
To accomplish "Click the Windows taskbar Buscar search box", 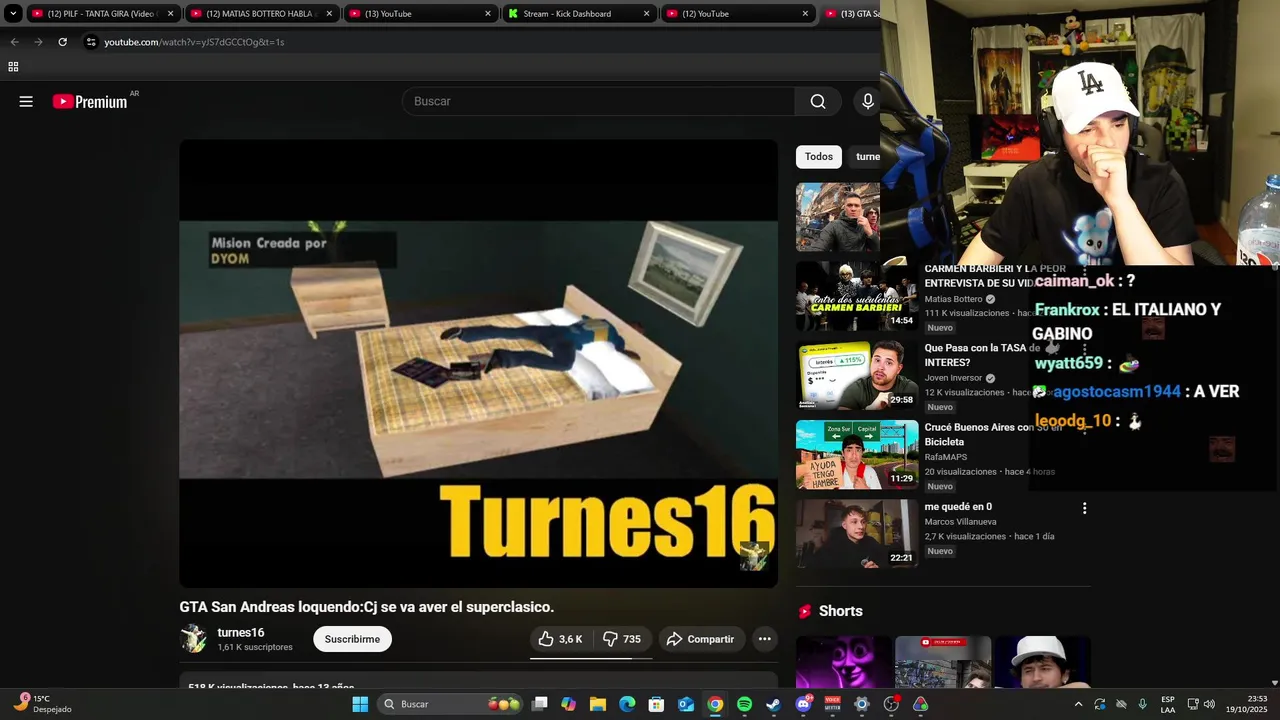I will click(450, 704).
